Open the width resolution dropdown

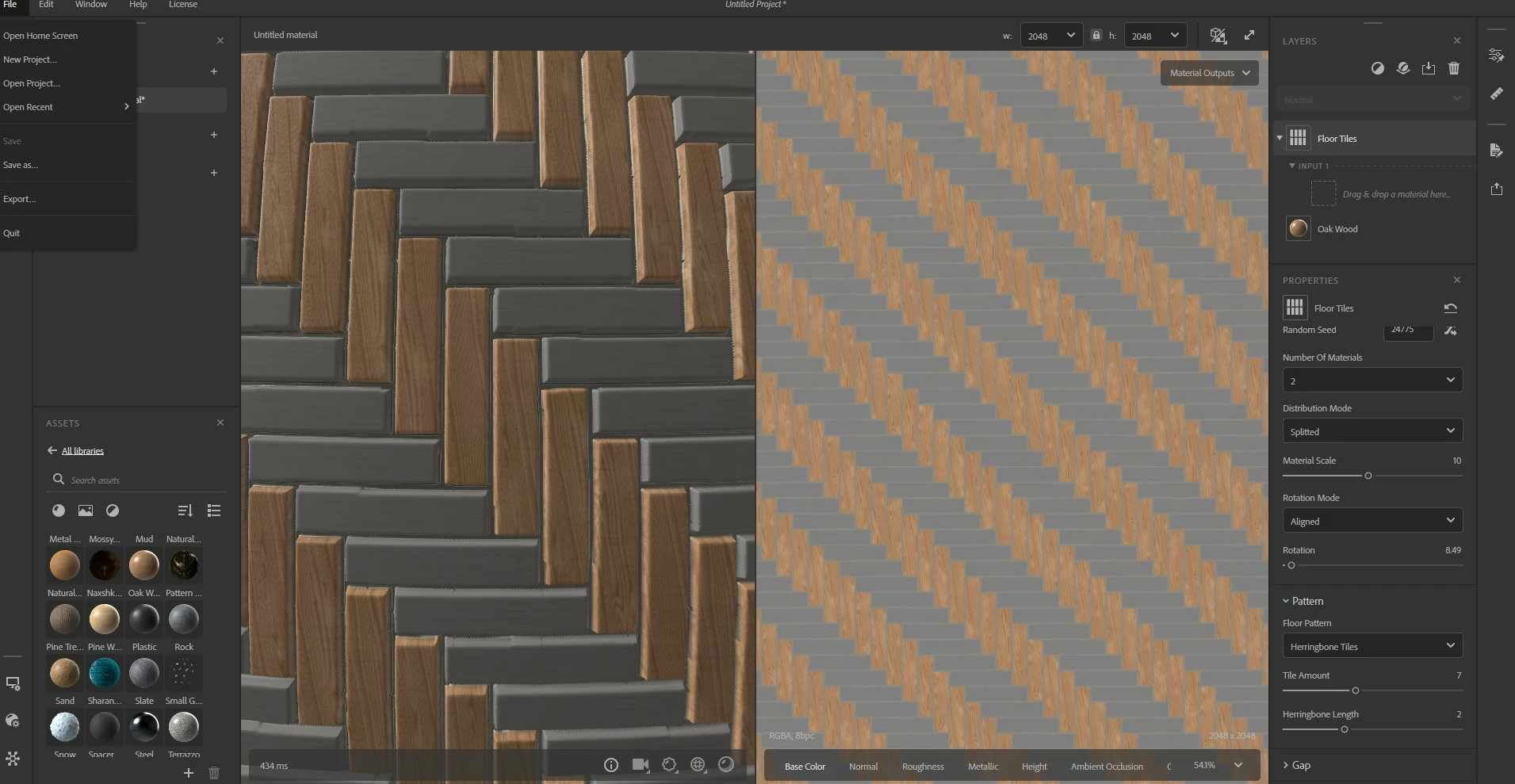[1051, 36]
